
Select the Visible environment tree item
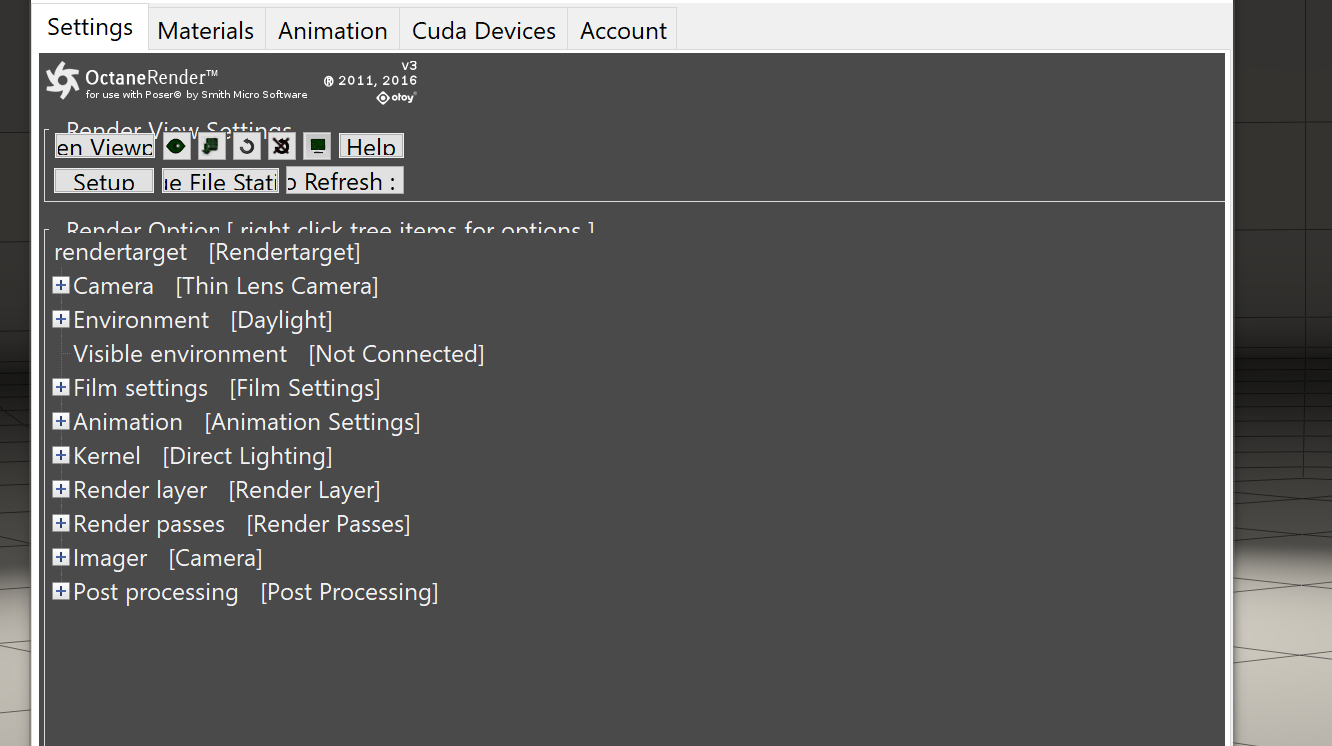(x=180, y=354)
